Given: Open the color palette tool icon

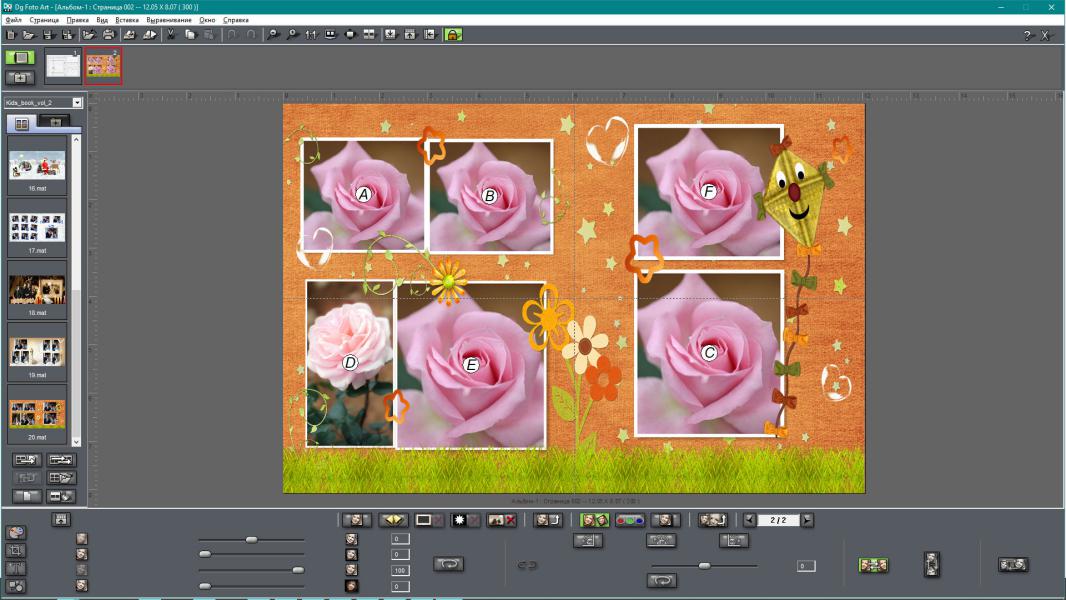Looking at the screenshot, I should (16, 532).
